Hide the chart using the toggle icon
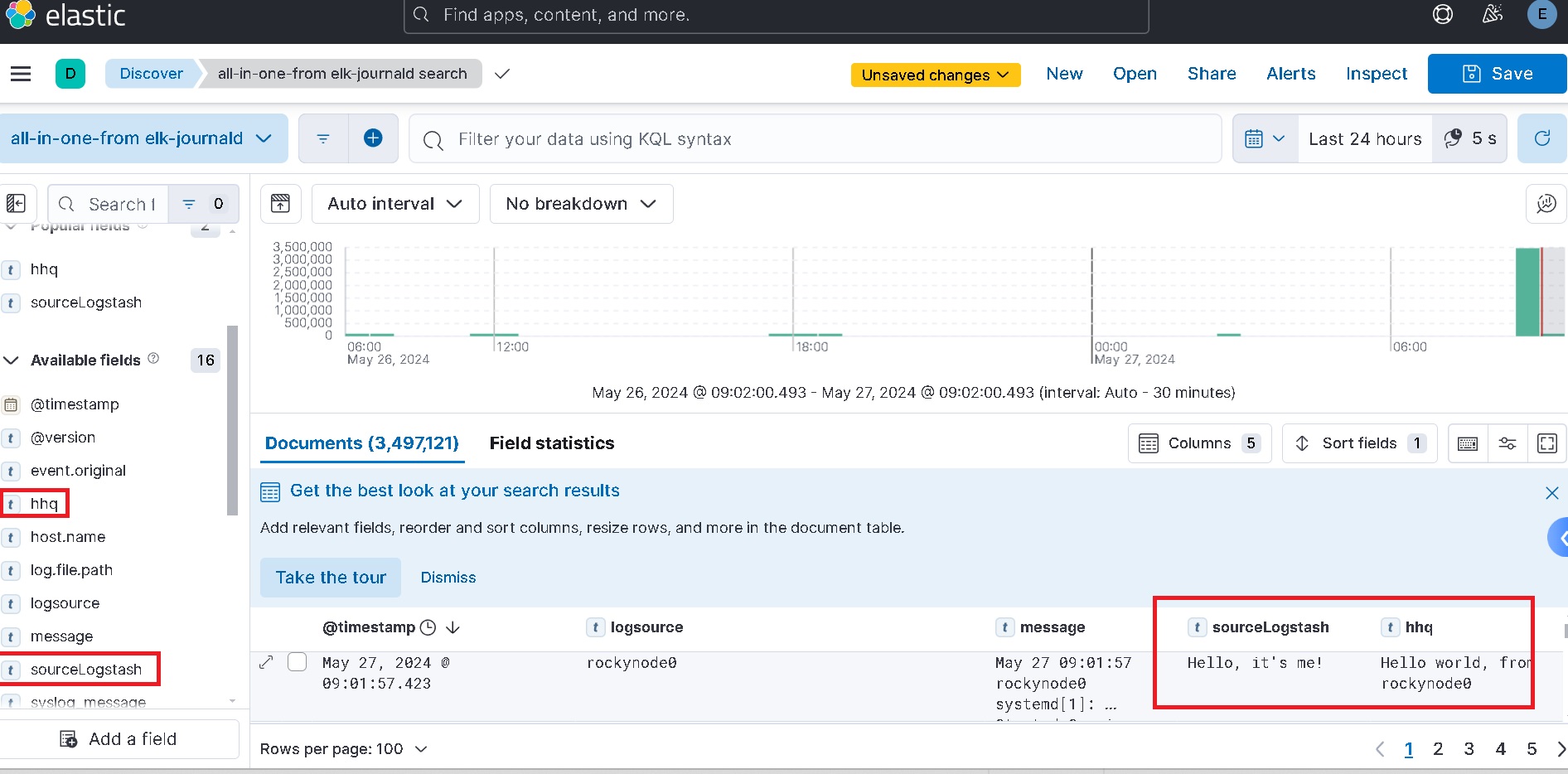 click(281, 204)
